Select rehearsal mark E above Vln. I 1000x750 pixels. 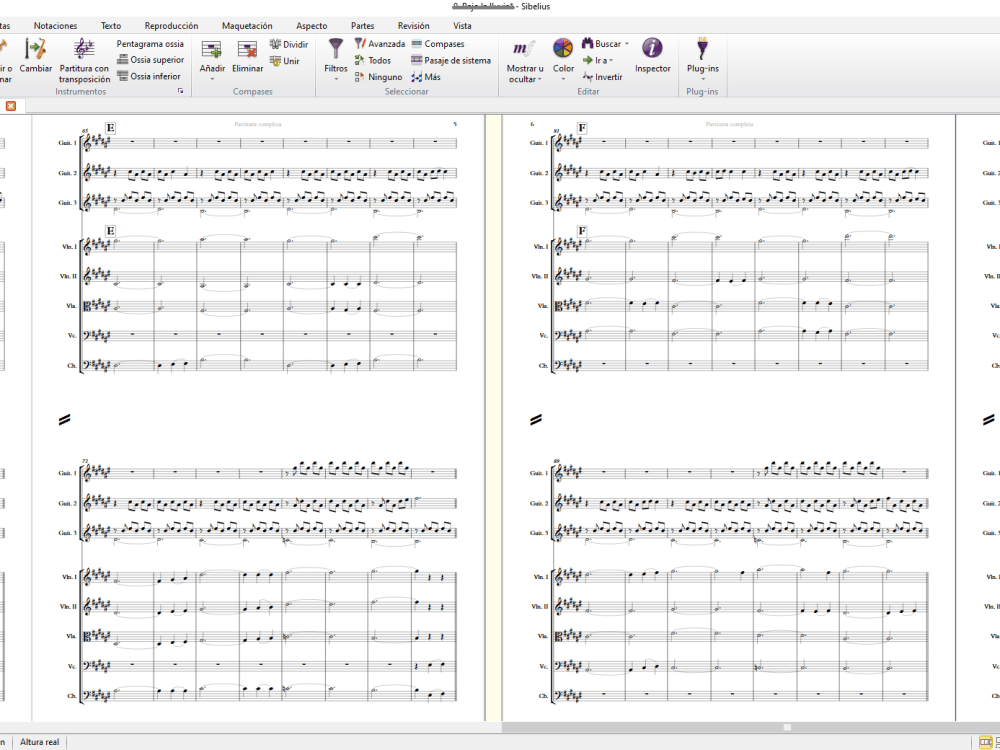[110, 231]
